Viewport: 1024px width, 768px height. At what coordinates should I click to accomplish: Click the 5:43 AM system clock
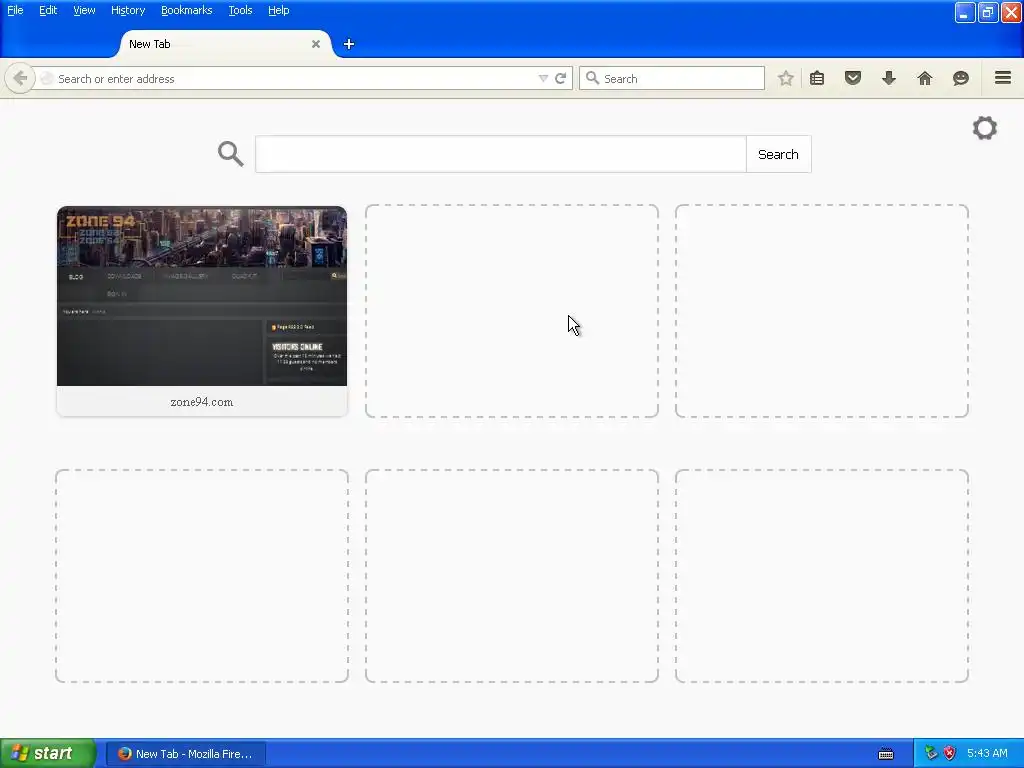click(987, 753)
